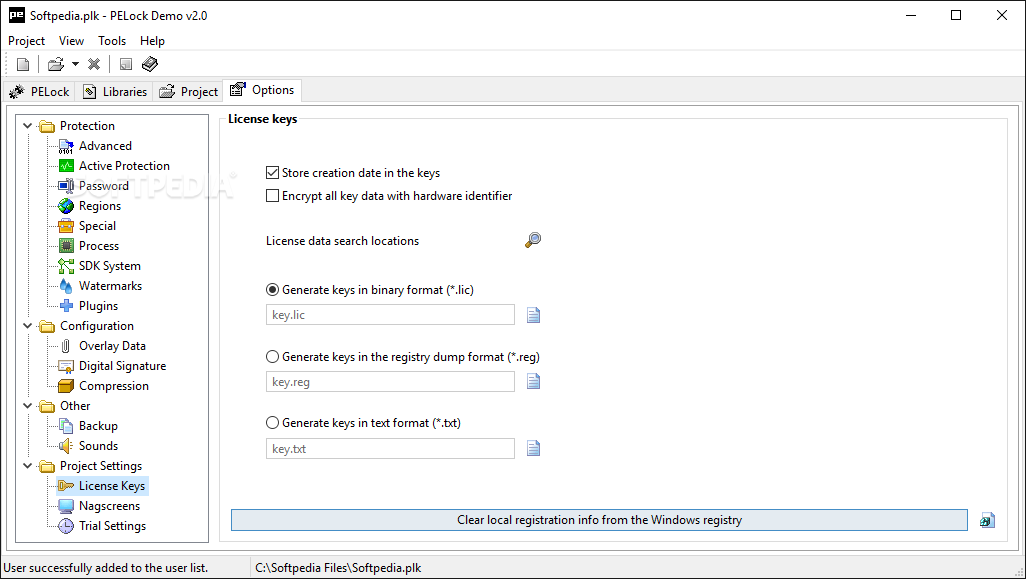Select the Advanced item icon
The height and width of the screenshot is (579, 1026).
[x=66, y=146]
